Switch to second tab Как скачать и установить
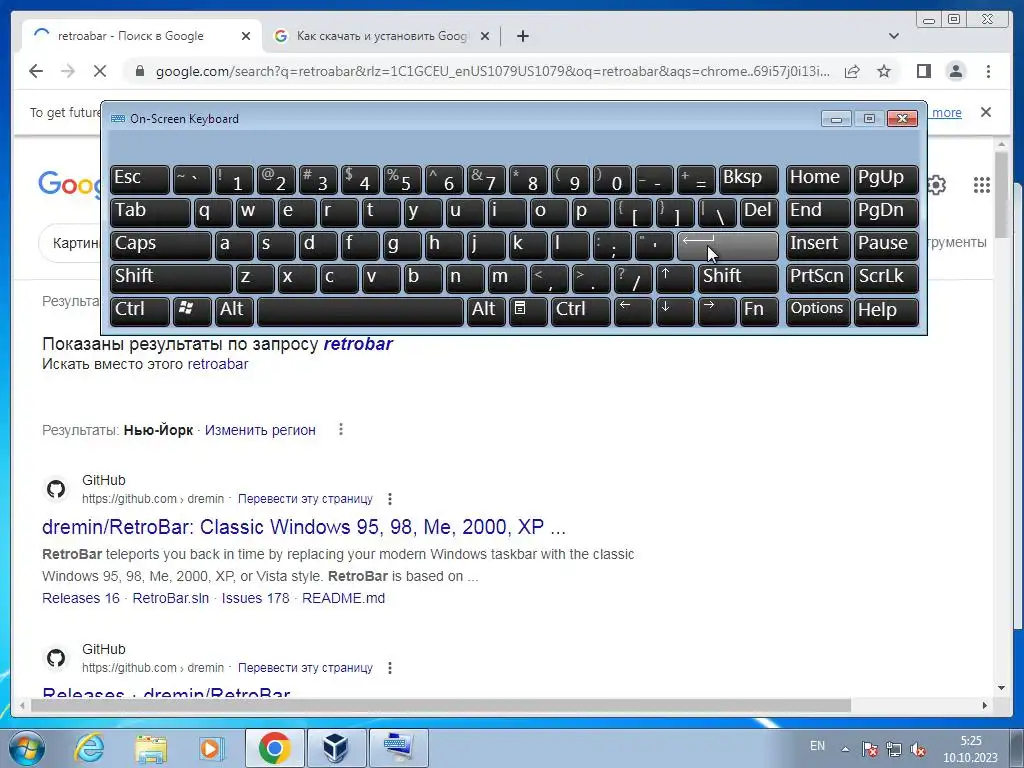This screenshot has height=768, width=1024. pyautogui.click(x=382, y=36)
